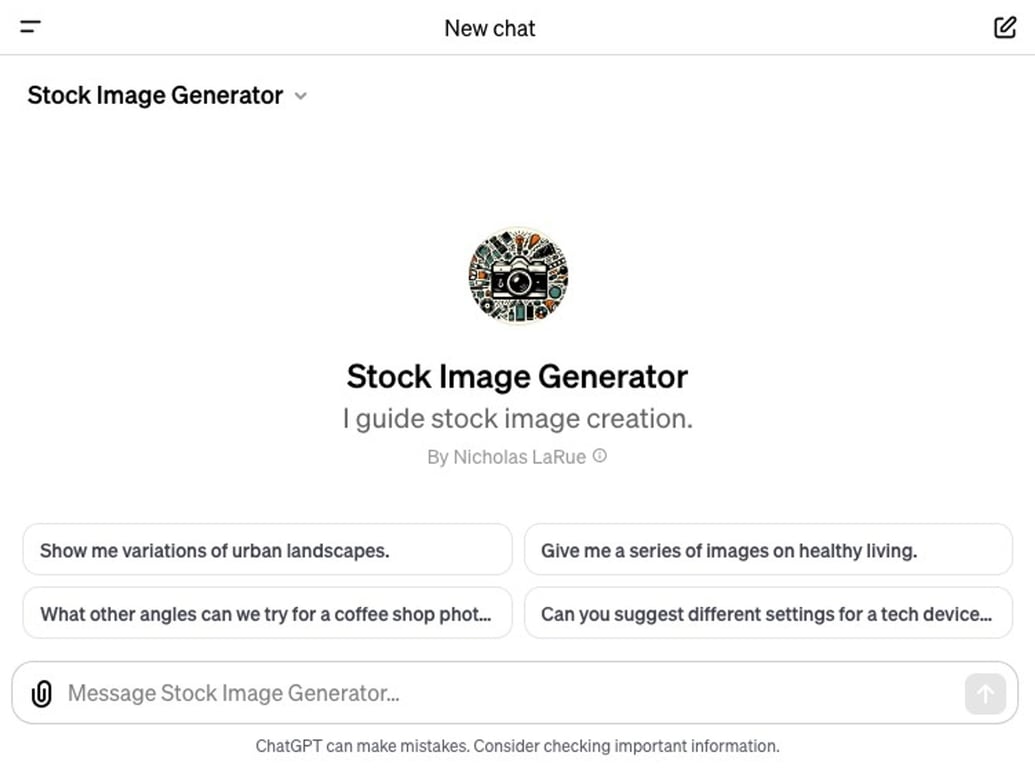Image resolution: width=1035 pixels, height=768 pixels.
Task: Choose the tech device settings prompt
Action: pyautogui.click(x=766, y=613)
